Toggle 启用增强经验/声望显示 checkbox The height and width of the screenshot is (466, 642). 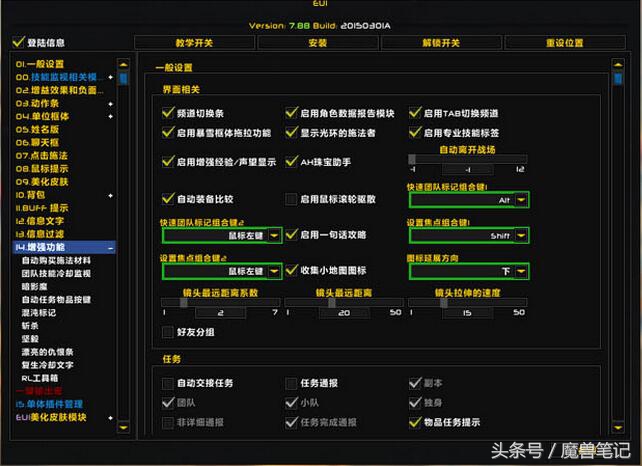tap(168, 161)
